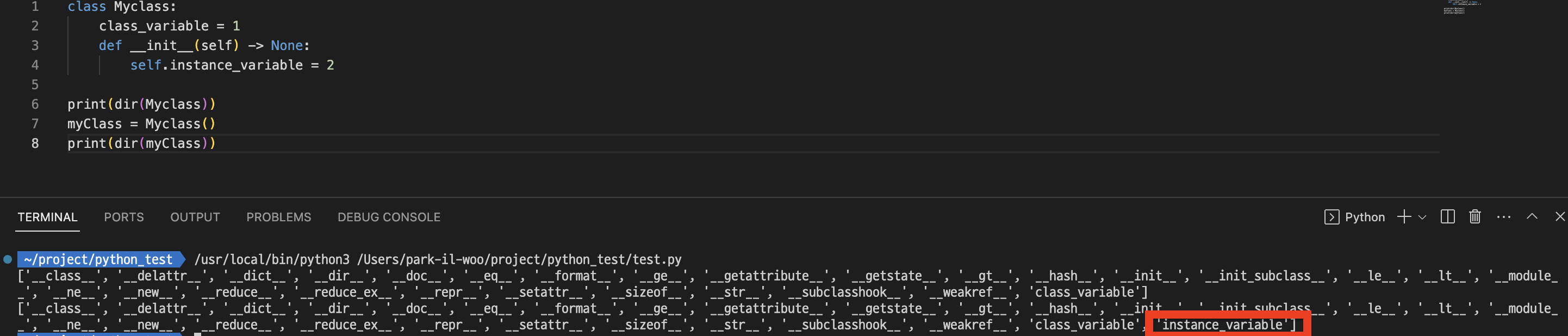Close the terminal panel
The image size is (1568, 336).
(x=1560, y=217)
